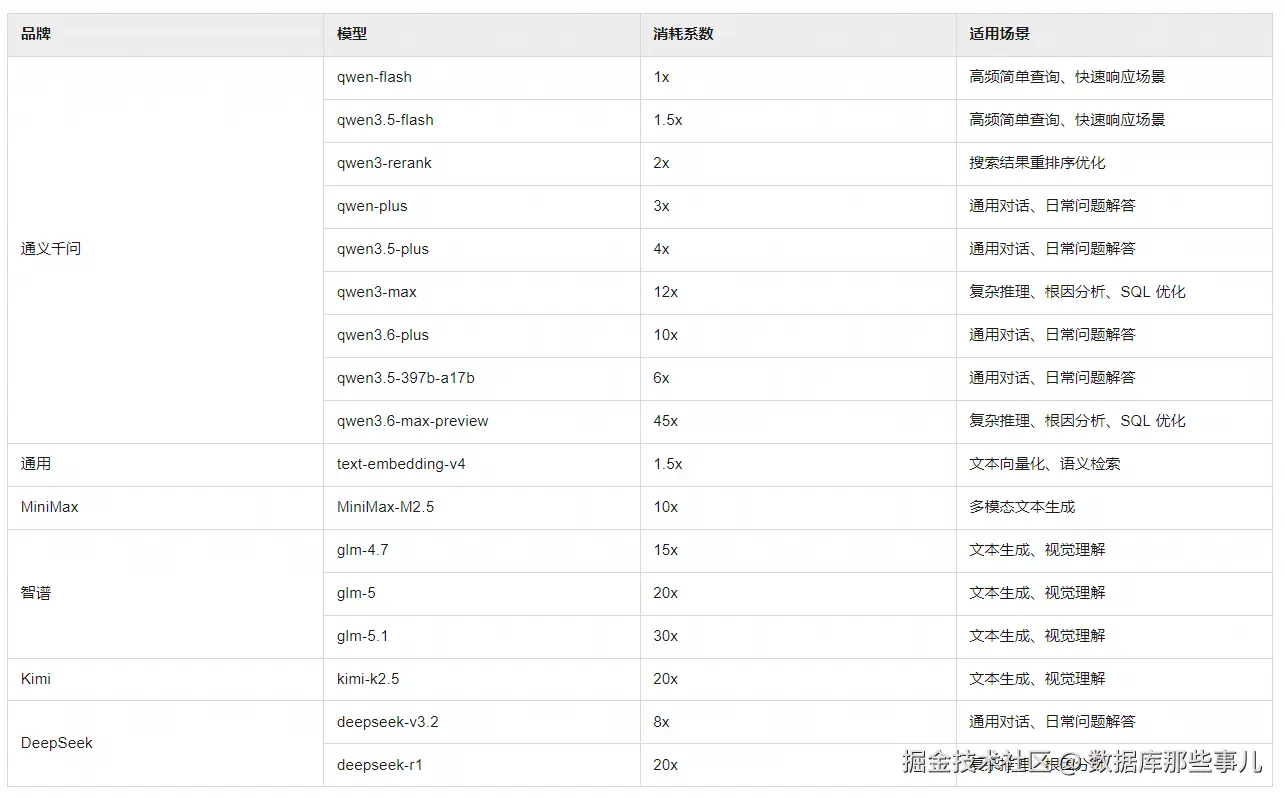Click the glm-5 model name
Screen dimensions: 1285x798
(x=356, y=593)
